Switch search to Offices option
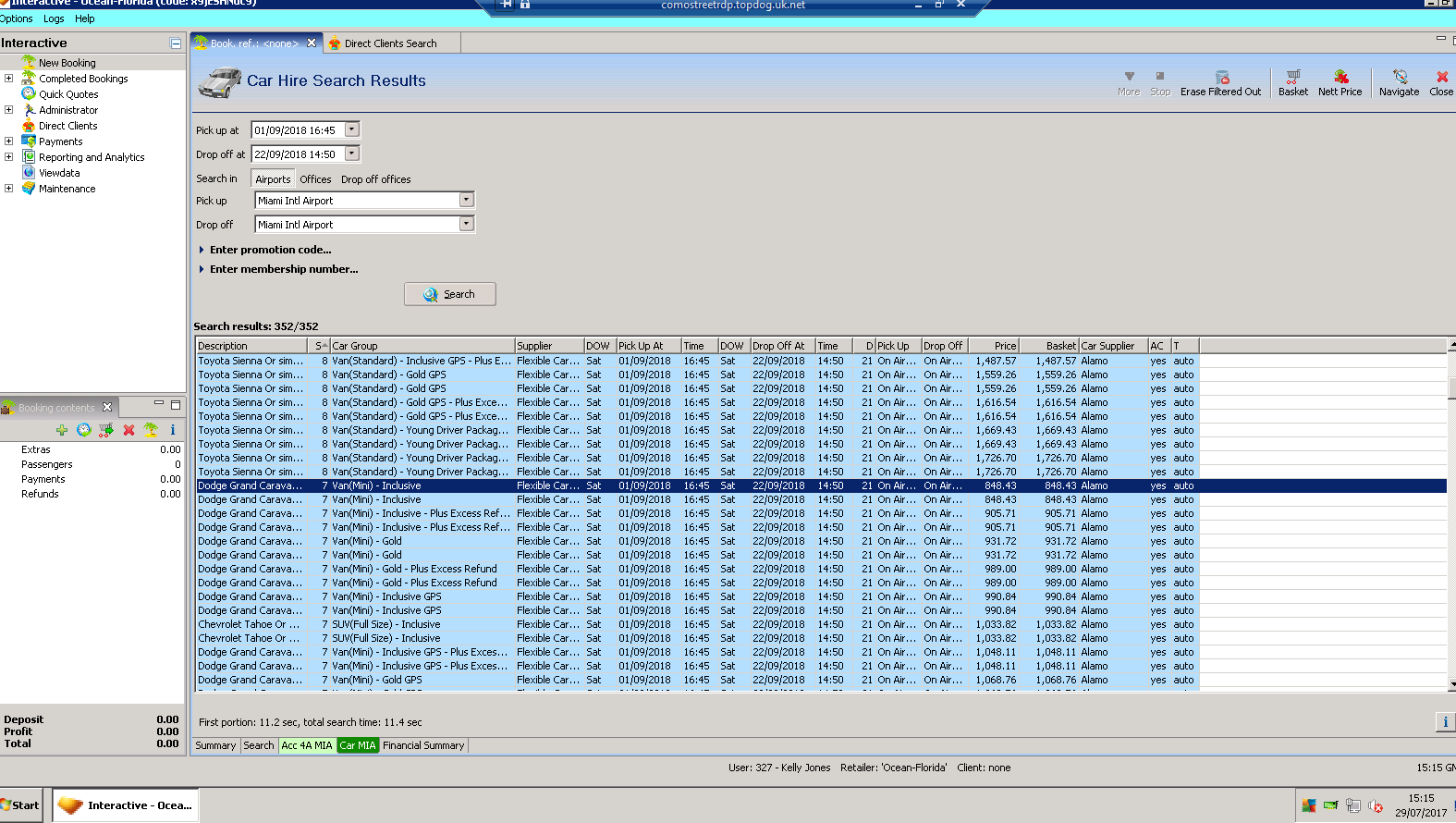This screenshot has width=1456, height=823. tap(315, 179)
